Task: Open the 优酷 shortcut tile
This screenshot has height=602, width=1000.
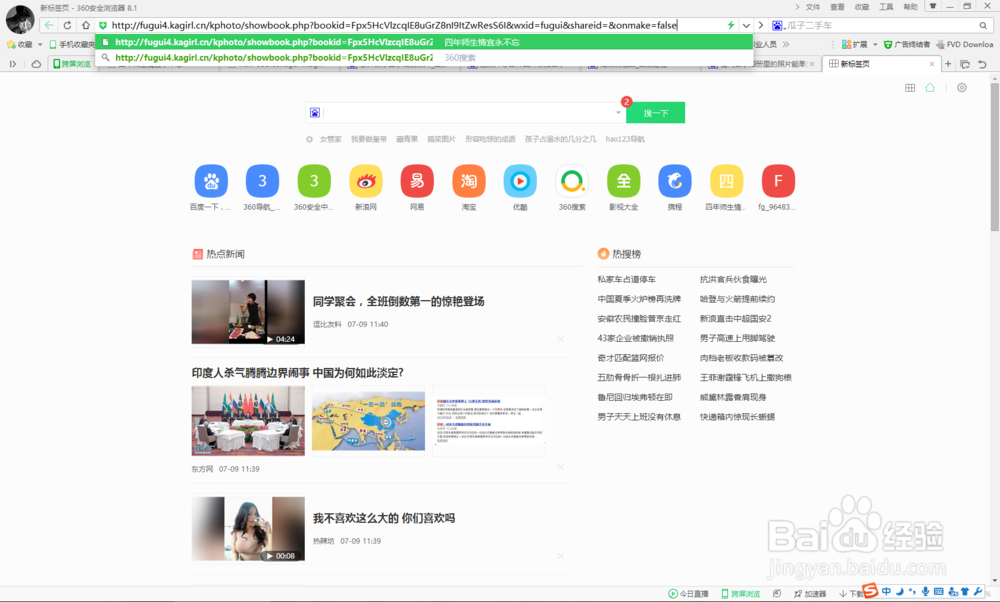Action: [520, 187]
